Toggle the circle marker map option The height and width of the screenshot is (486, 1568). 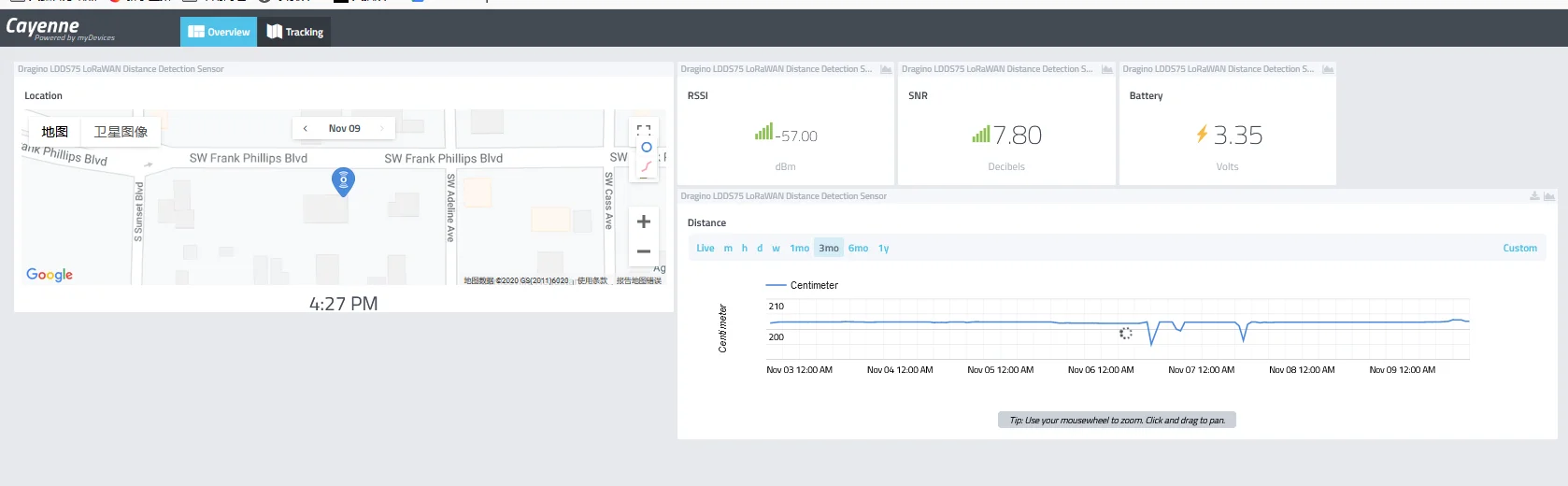[646, 148]
